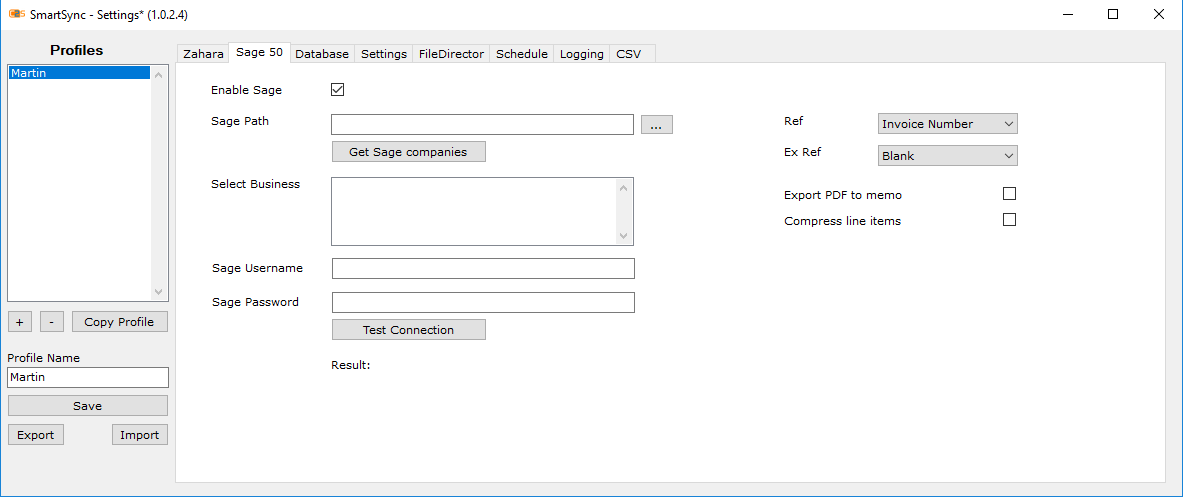Show the Logging tab

click(582, 54)
